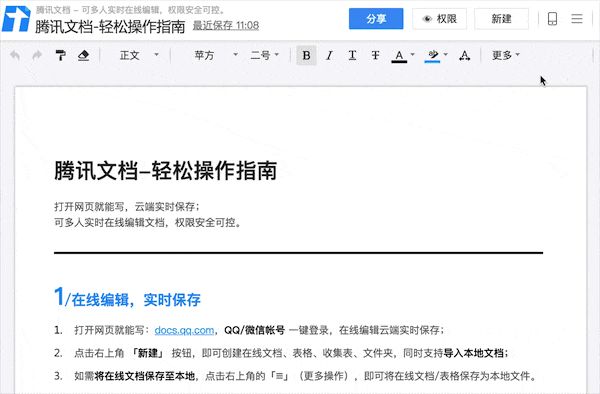Open the font color dropdown arrow
This screenshot has height=394, width=600.
pos(412,55)
